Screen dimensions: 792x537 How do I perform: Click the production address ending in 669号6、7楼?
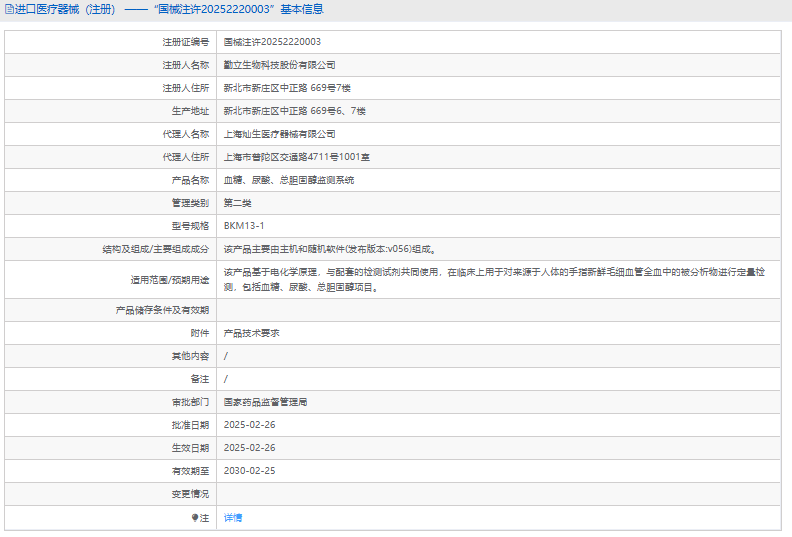pyautogui.click(x=295, y=111)
